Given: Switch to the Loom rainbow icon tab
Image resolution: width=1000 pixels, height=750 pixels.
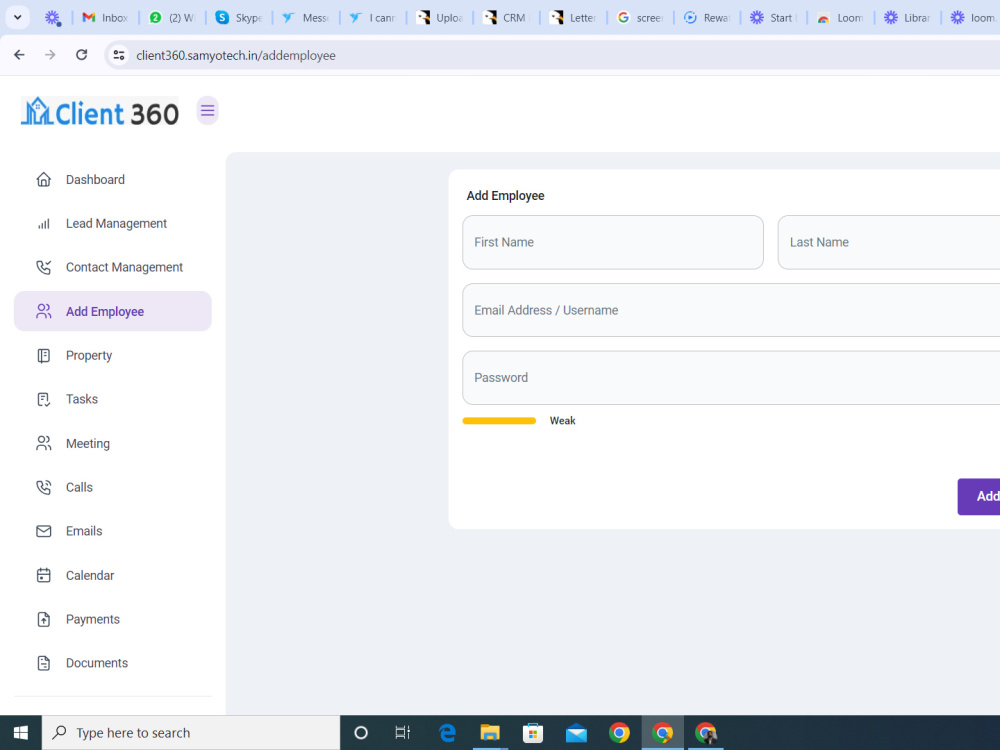Looking at the screenshot, I should click(842, 18).
